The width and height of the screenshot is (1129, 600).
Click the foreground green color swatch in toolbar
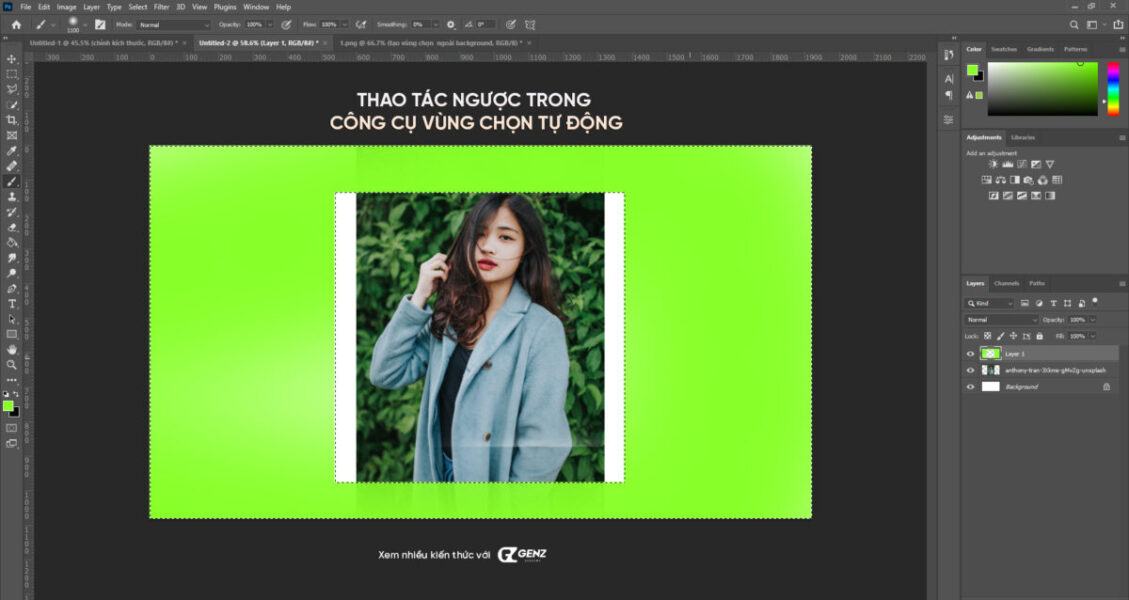pos(8,405)
